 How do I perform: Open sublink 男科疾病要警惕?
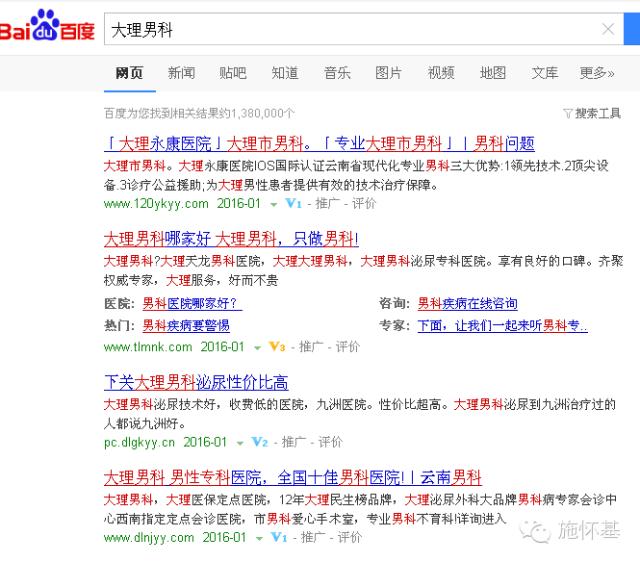186,325
